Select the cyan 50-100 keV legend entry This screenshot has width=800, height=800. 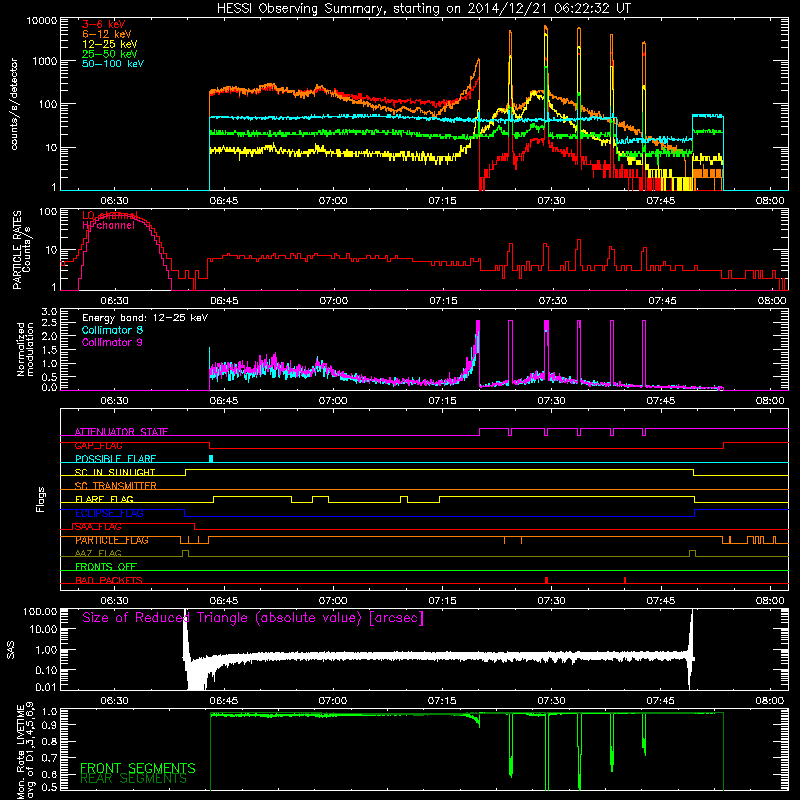pyautogui.click(x=113, y=64)
